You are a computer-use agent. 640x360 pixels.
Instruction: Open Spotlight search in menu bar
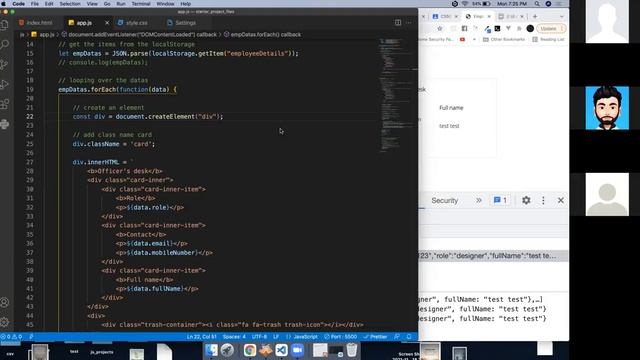[537, 4]
